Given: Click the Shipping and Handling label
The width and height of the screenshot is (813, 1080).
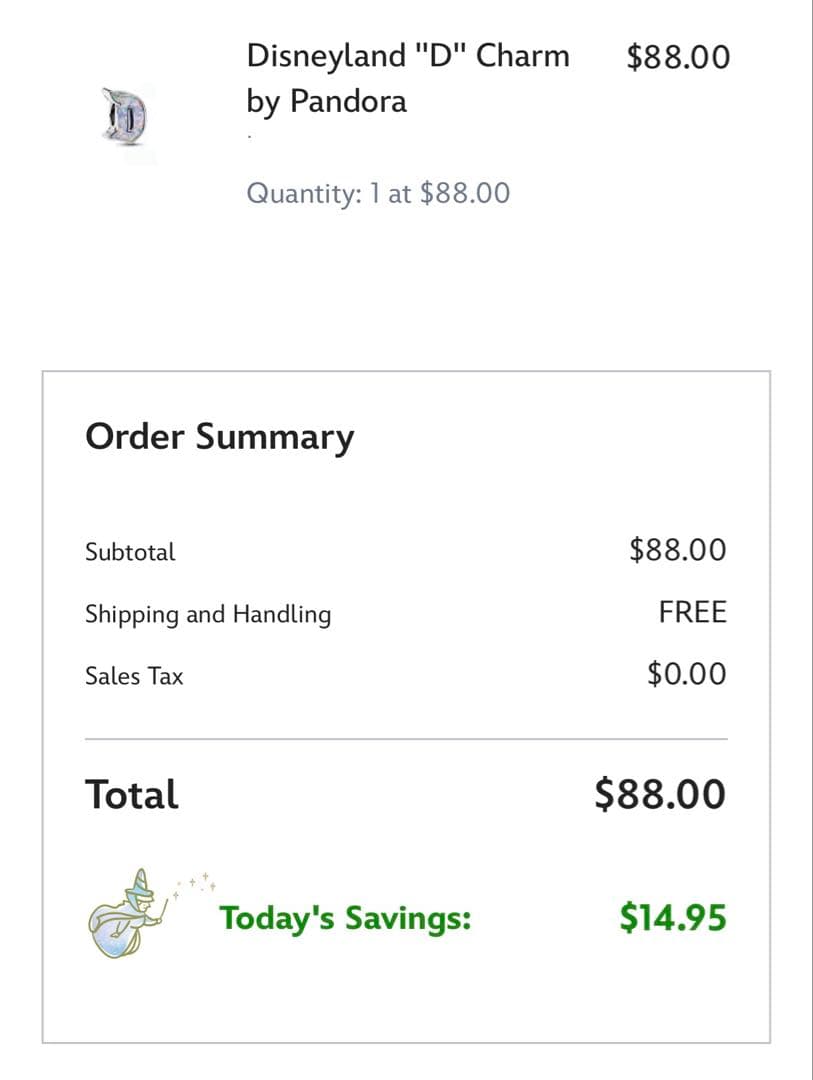Looking at the screenshot, I should (x=208, y=614).
